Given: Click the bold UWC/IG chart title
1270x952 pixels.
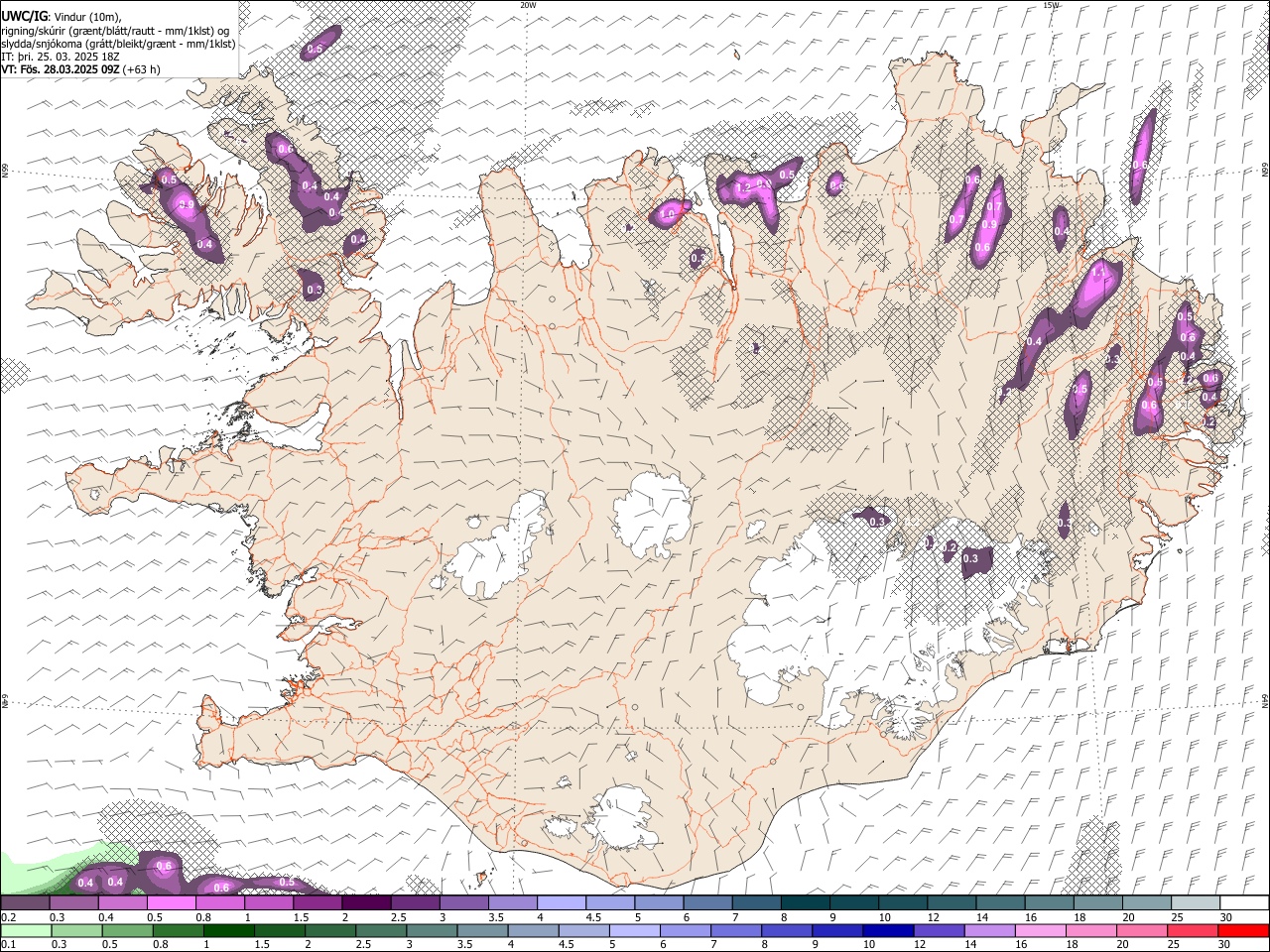Looking at the screenshot, I should [25, 16].
